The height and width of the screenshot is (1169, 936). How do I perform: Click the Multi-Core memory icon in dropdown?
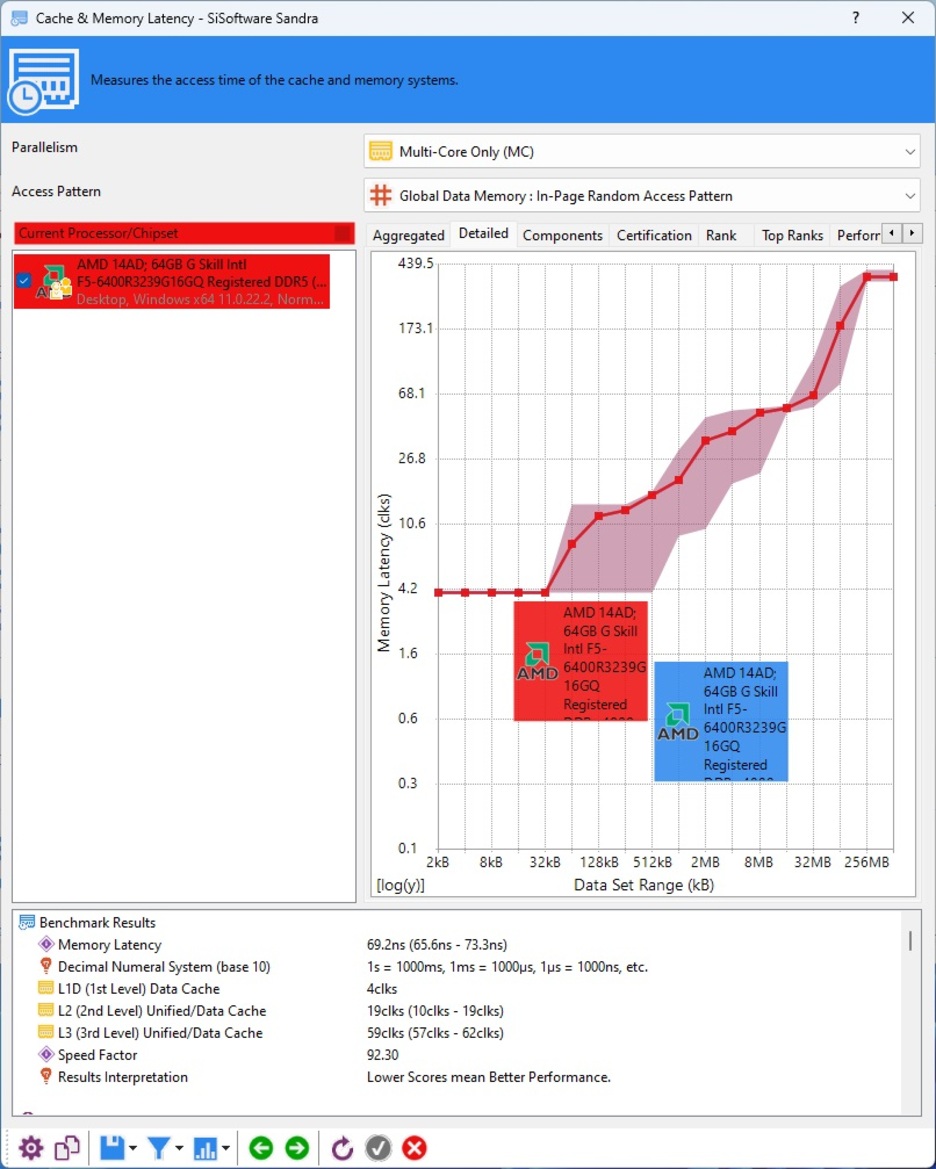(x=380, y=151)
